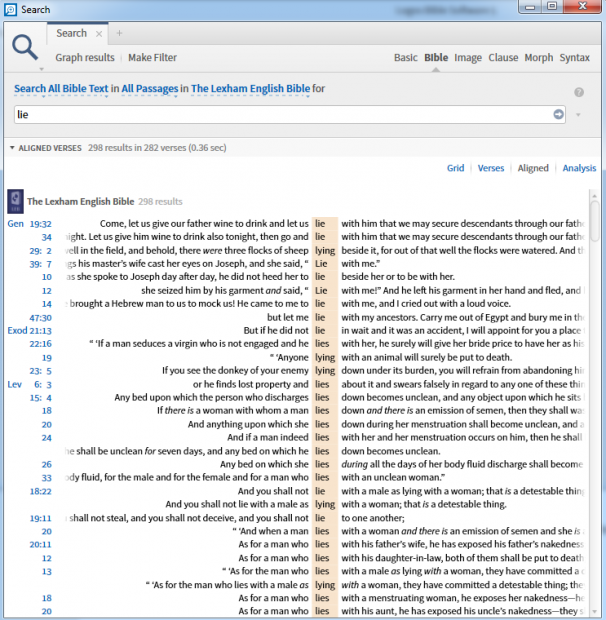Open the search history dropdown arrow
This screenshot has height=620, width=606.
578,115
